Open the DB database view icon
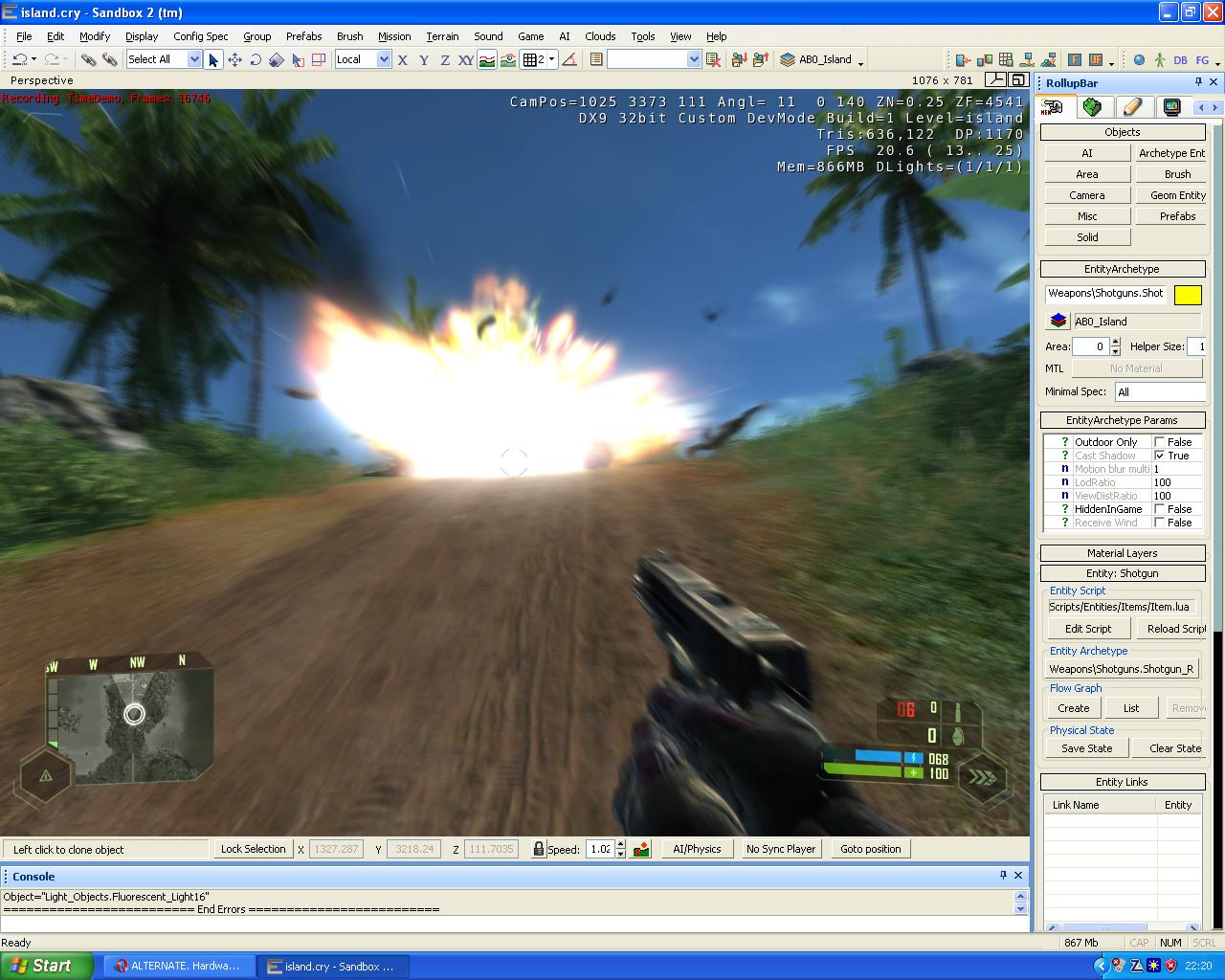The height and width of the screenshot is (980, 1225). [1180, 59]
